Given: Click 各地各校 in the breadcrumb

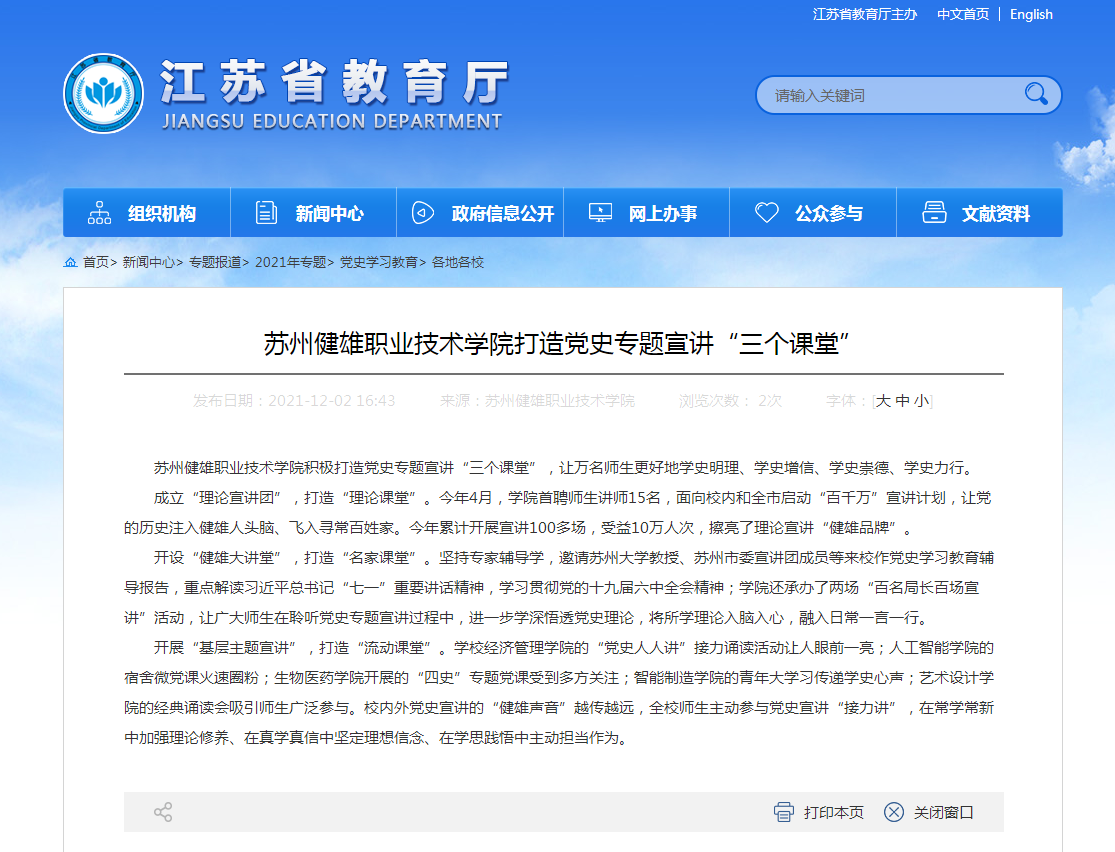Looking at the screenshot, I should 457,262.
